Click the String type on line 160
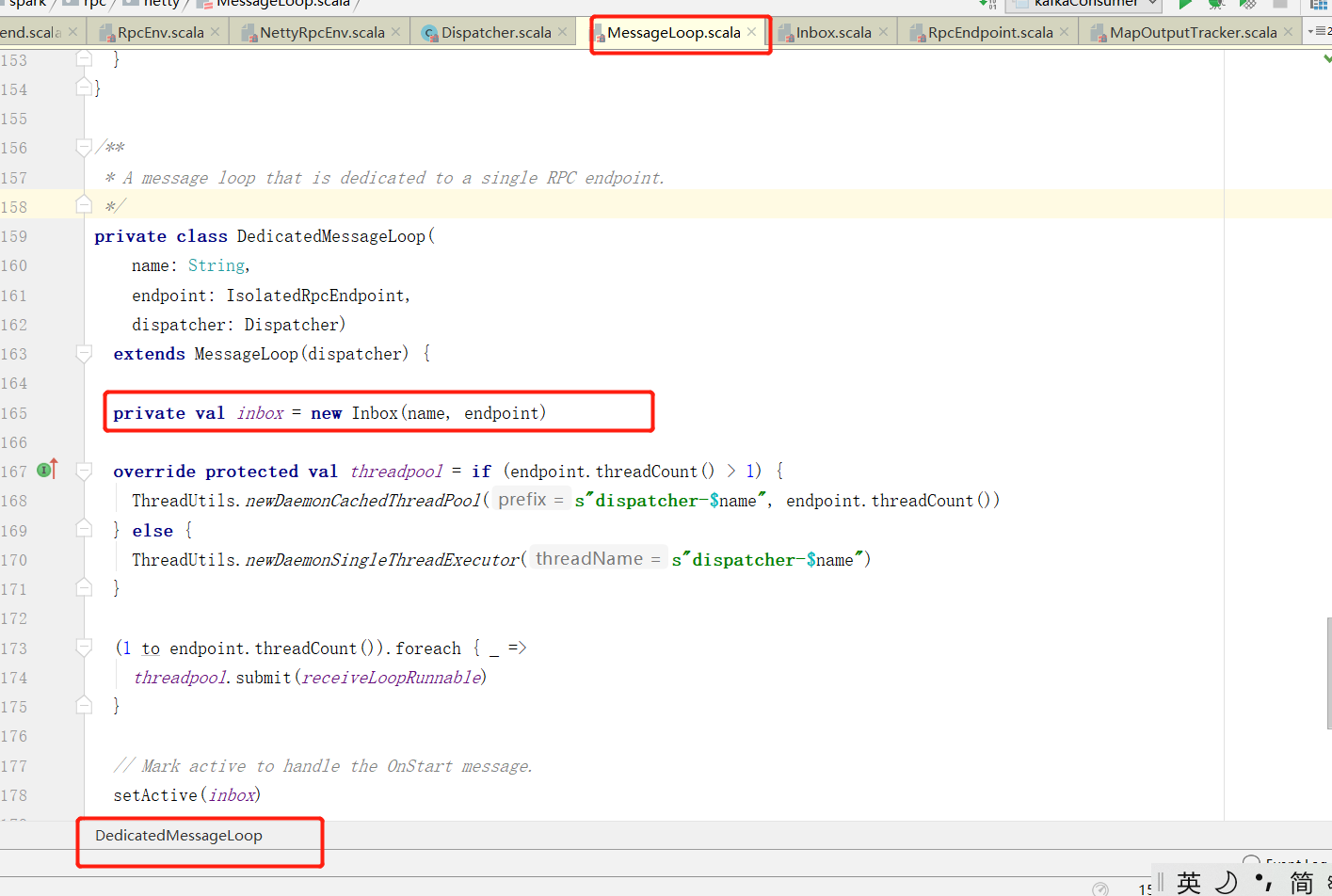Screen dimensions: 1332x896 click(217, 265)
